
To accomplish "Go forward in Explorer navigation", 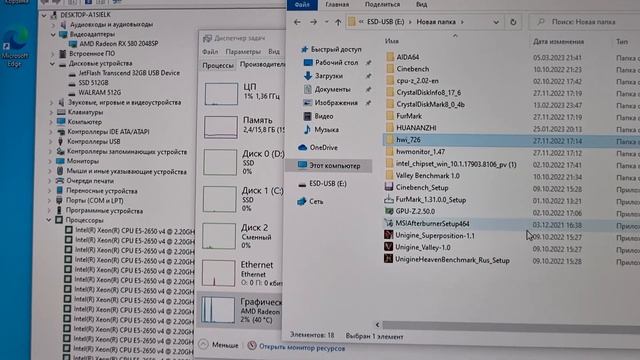I will pos(313,22).
